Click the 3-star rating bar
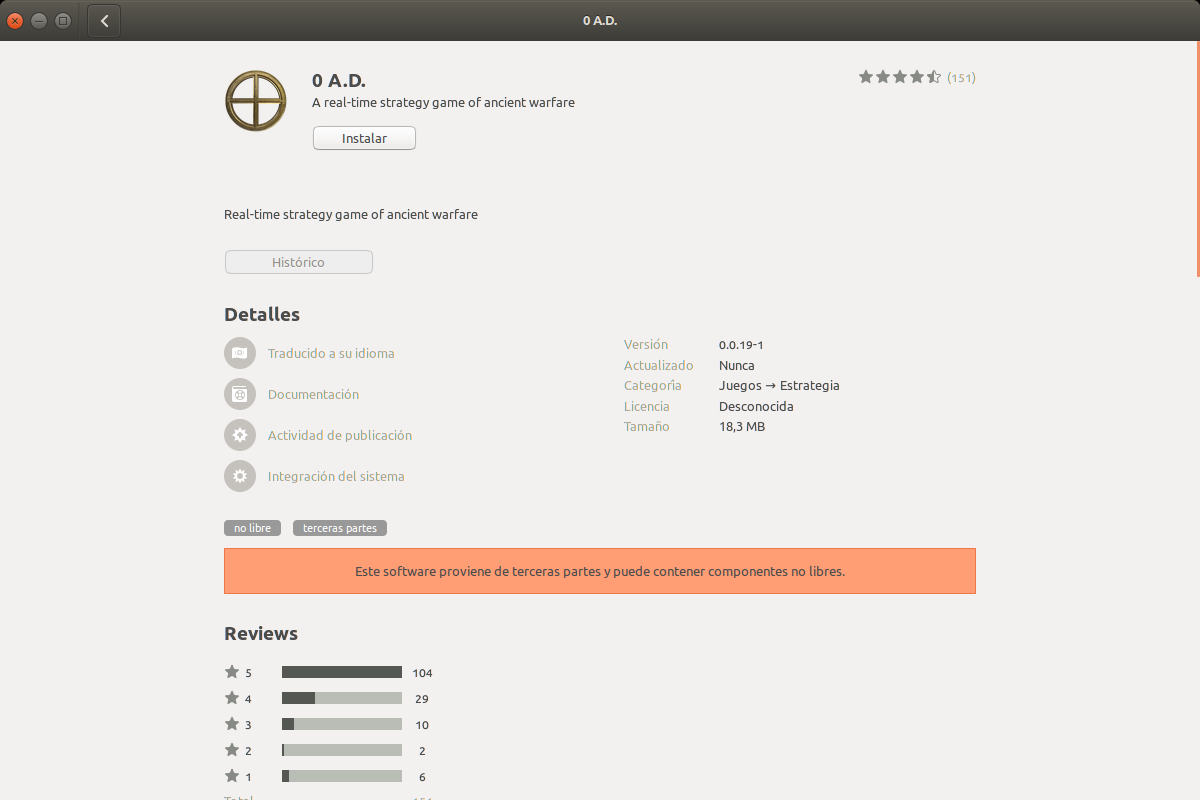1200x800 pixels. (341, 724)
